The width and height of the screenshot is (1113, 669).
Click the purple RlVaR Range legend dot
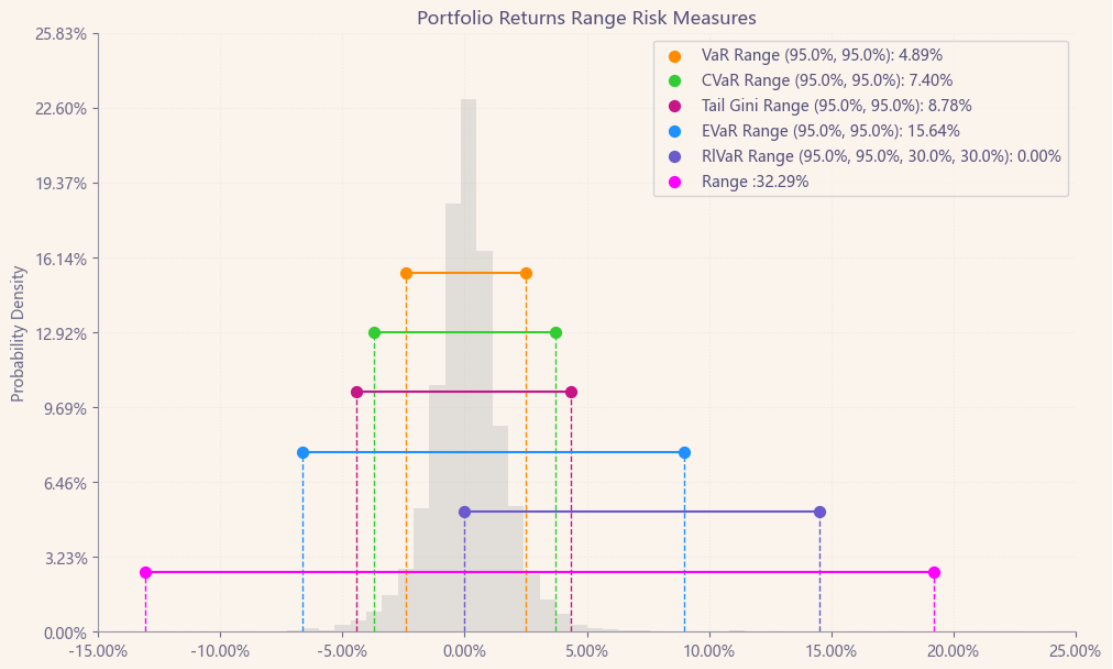(x=675, y=156)
